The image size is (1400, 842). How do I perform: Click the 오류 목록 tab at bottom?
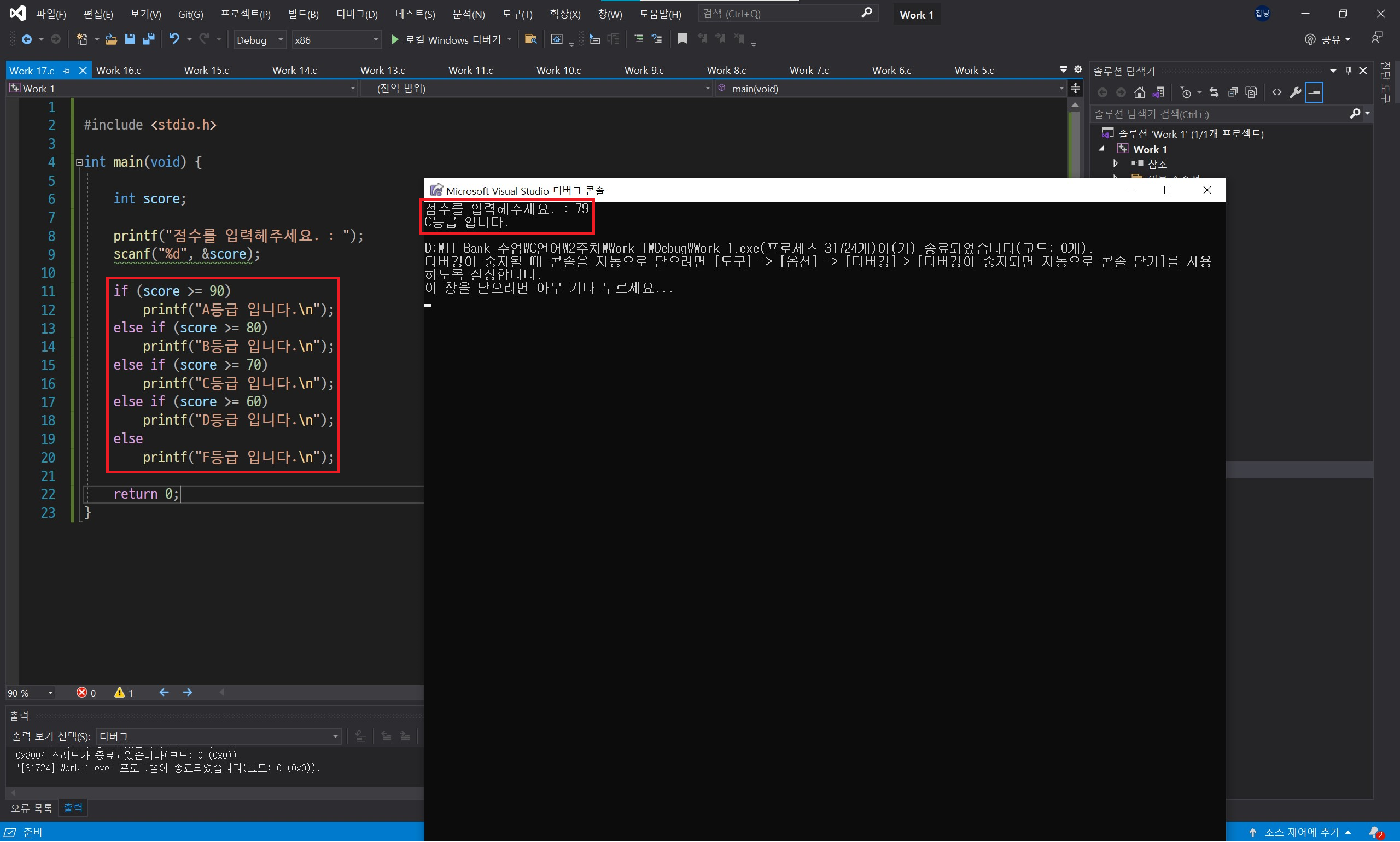click(x=31, y=808)
